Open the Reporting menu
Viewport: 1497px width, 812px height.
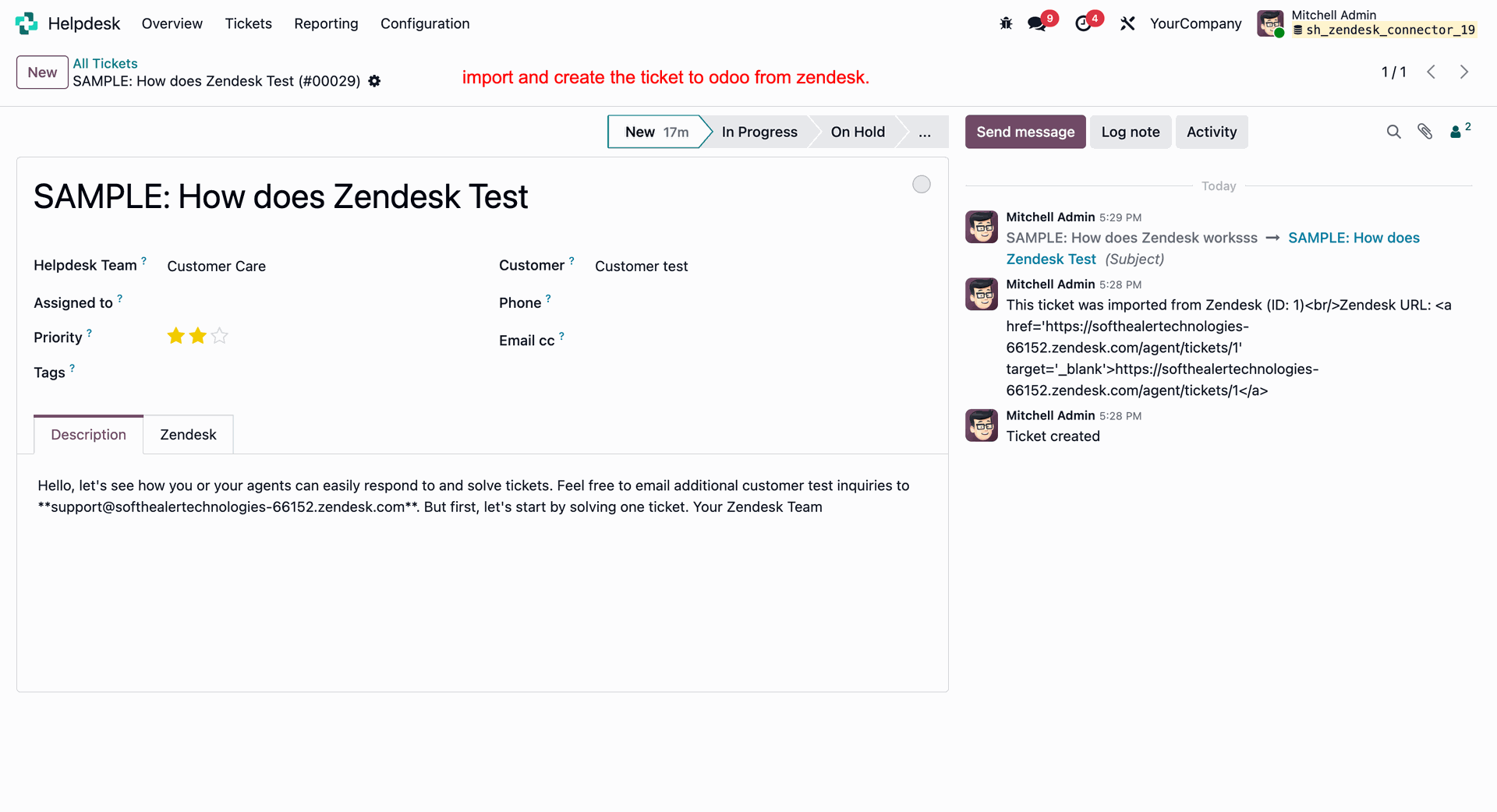coord(326,23)
